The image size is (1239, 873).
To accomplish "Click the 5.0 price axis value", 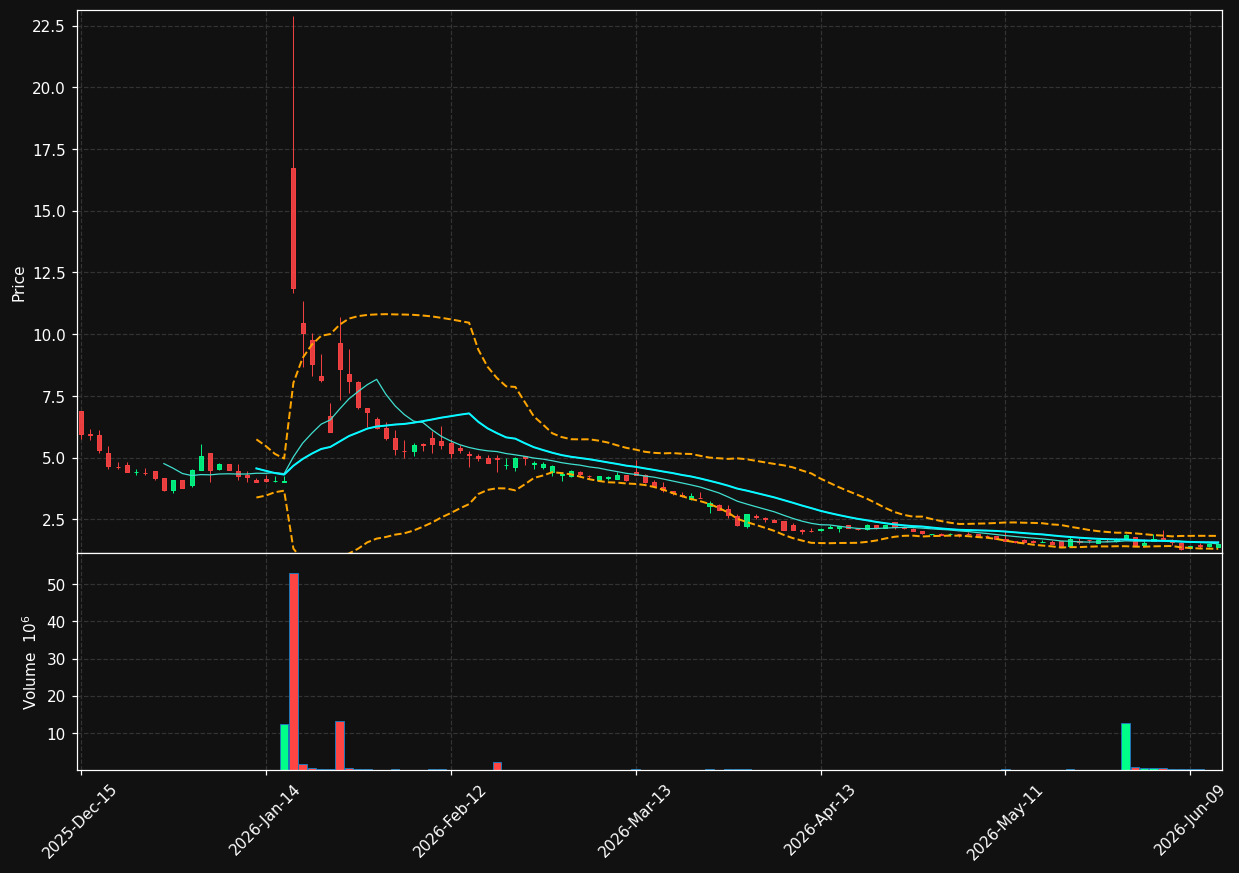I will [x=53, y=458].
